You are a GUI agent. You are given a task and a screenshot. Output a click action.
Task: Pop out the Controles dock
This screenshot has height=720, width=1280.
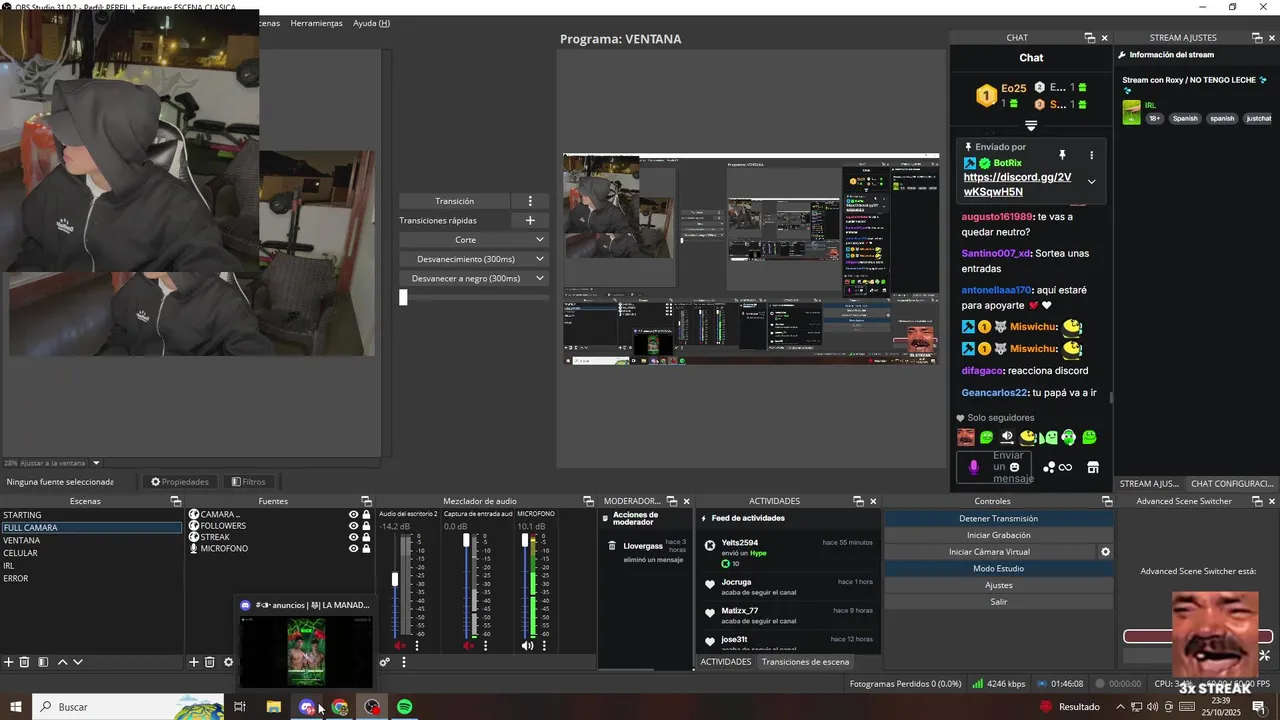point(1107,501)
